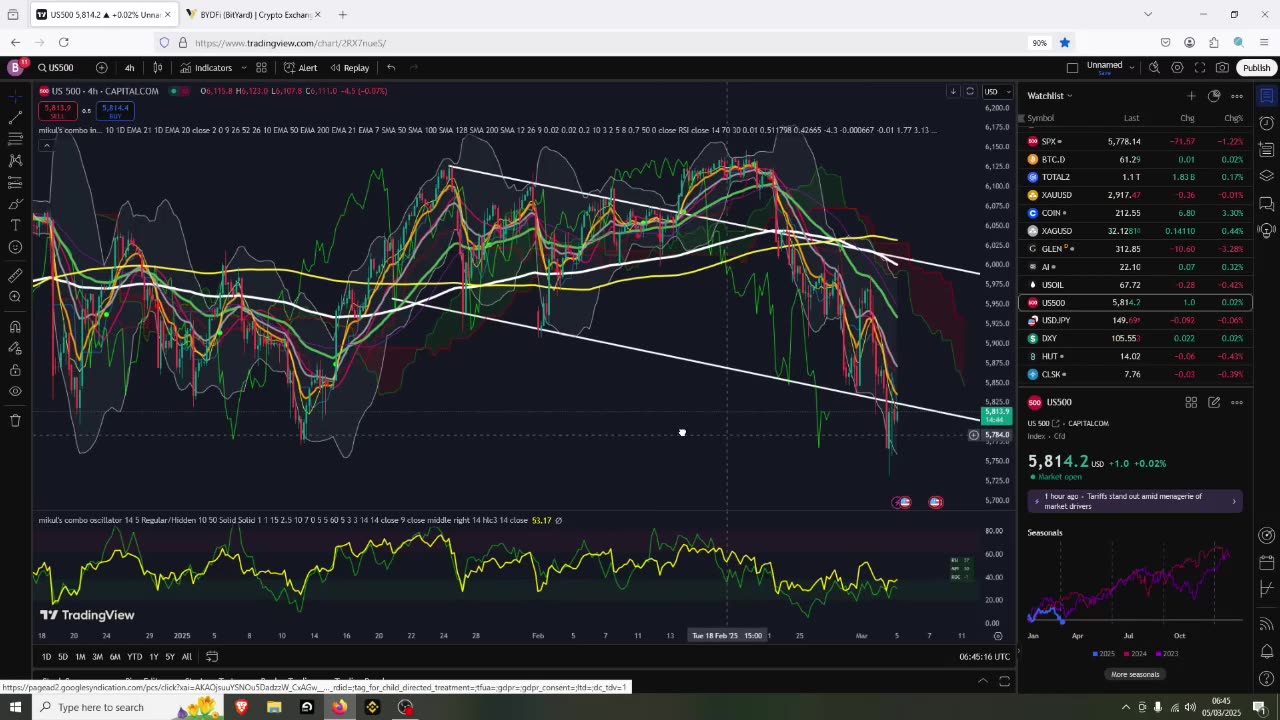Screen dimensions: 1280x720
Task: Open the BYDFi browser tab
Action: click(253, 15)
